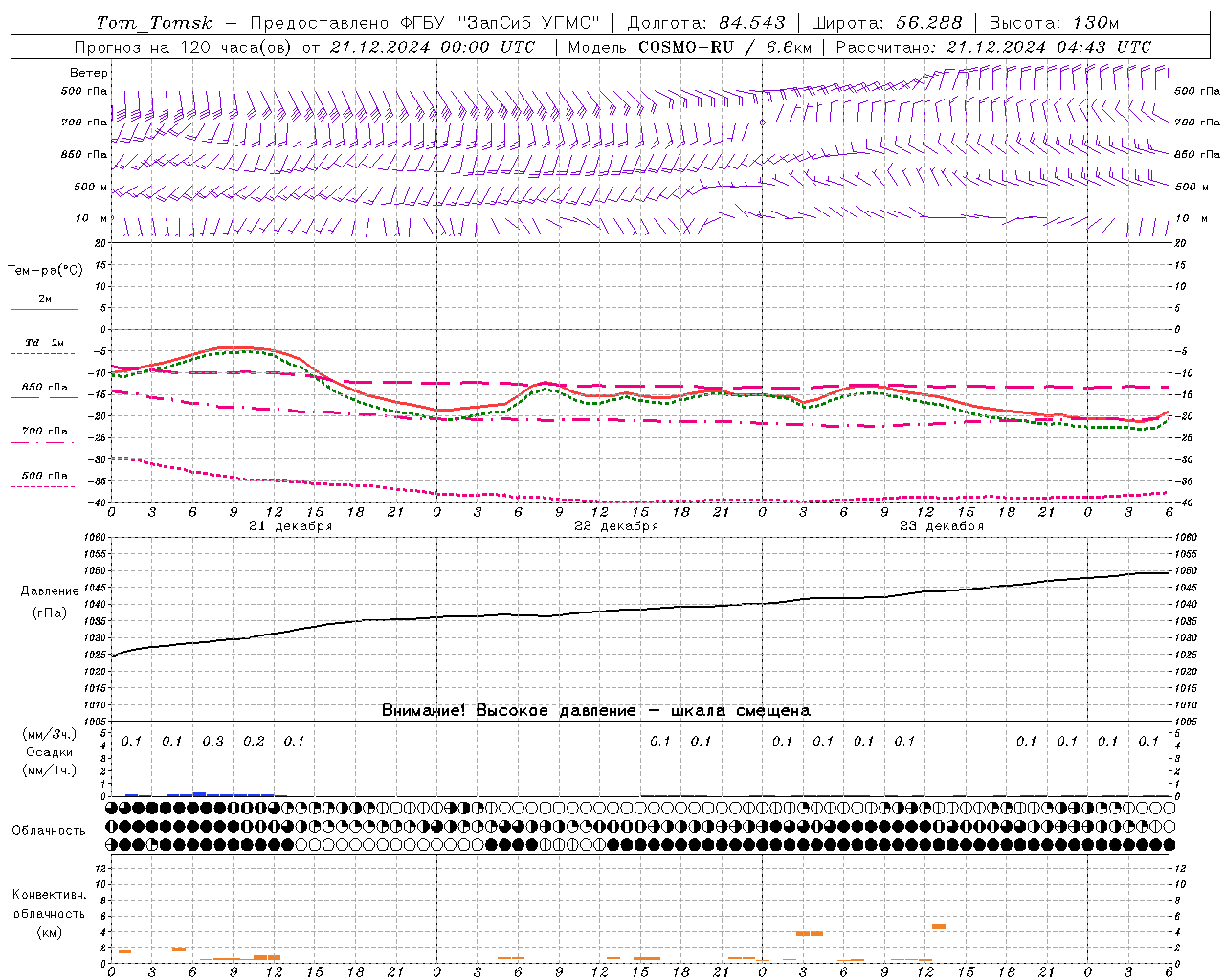1225x980 pixels.
Task: Click the '10 м' wind level label on left
Action: (x=92, y=218)
